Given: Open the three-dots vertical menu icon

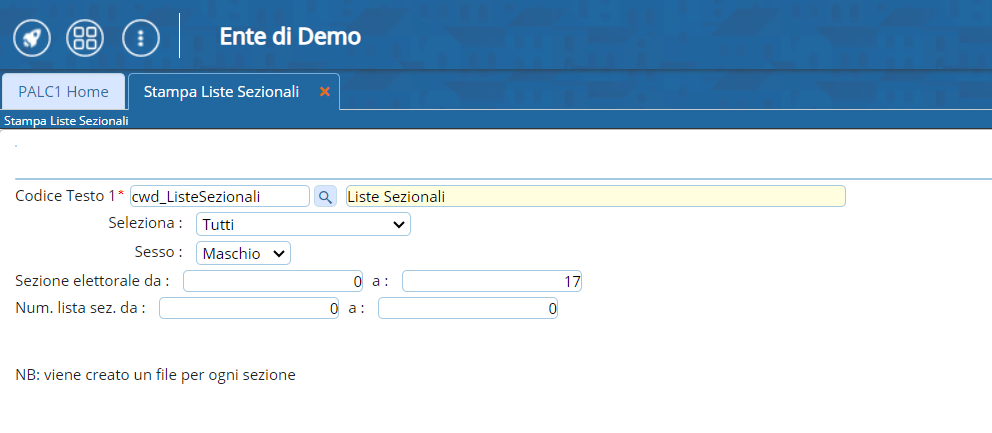Looking at the screenshot, I should point(140,37).
